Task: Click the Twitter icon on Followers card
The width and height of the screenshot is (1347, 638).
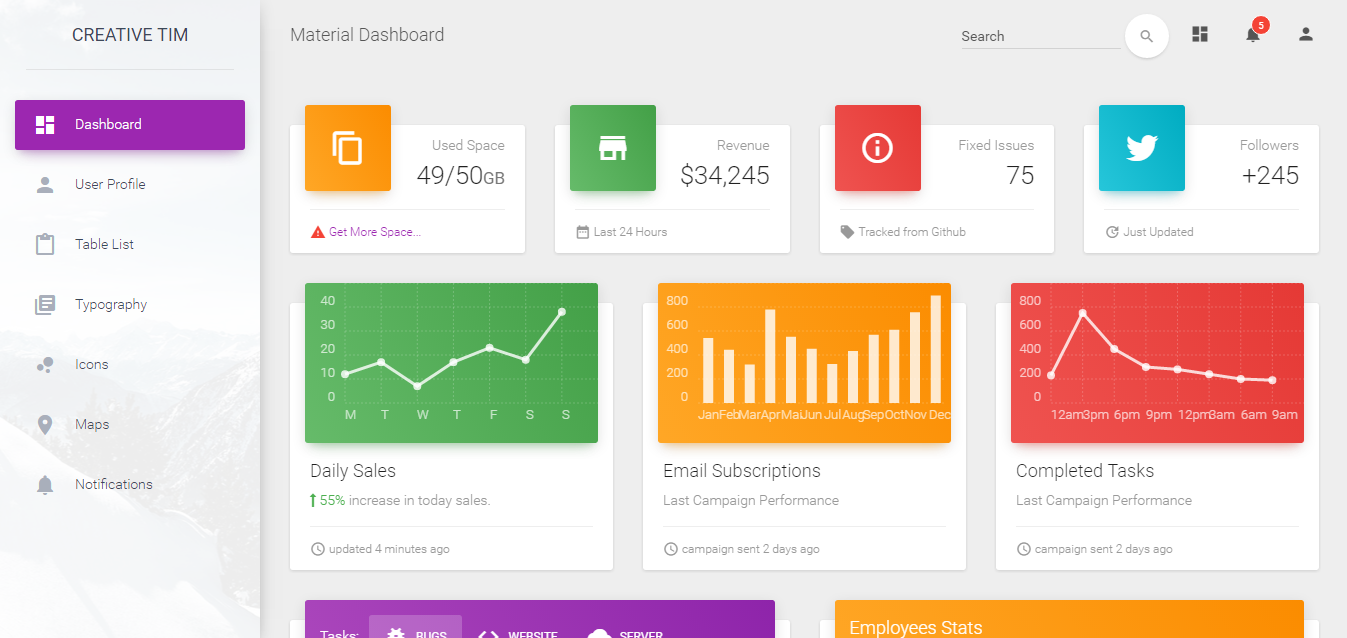Action: pyautogui.click(x=1141, y=148)
